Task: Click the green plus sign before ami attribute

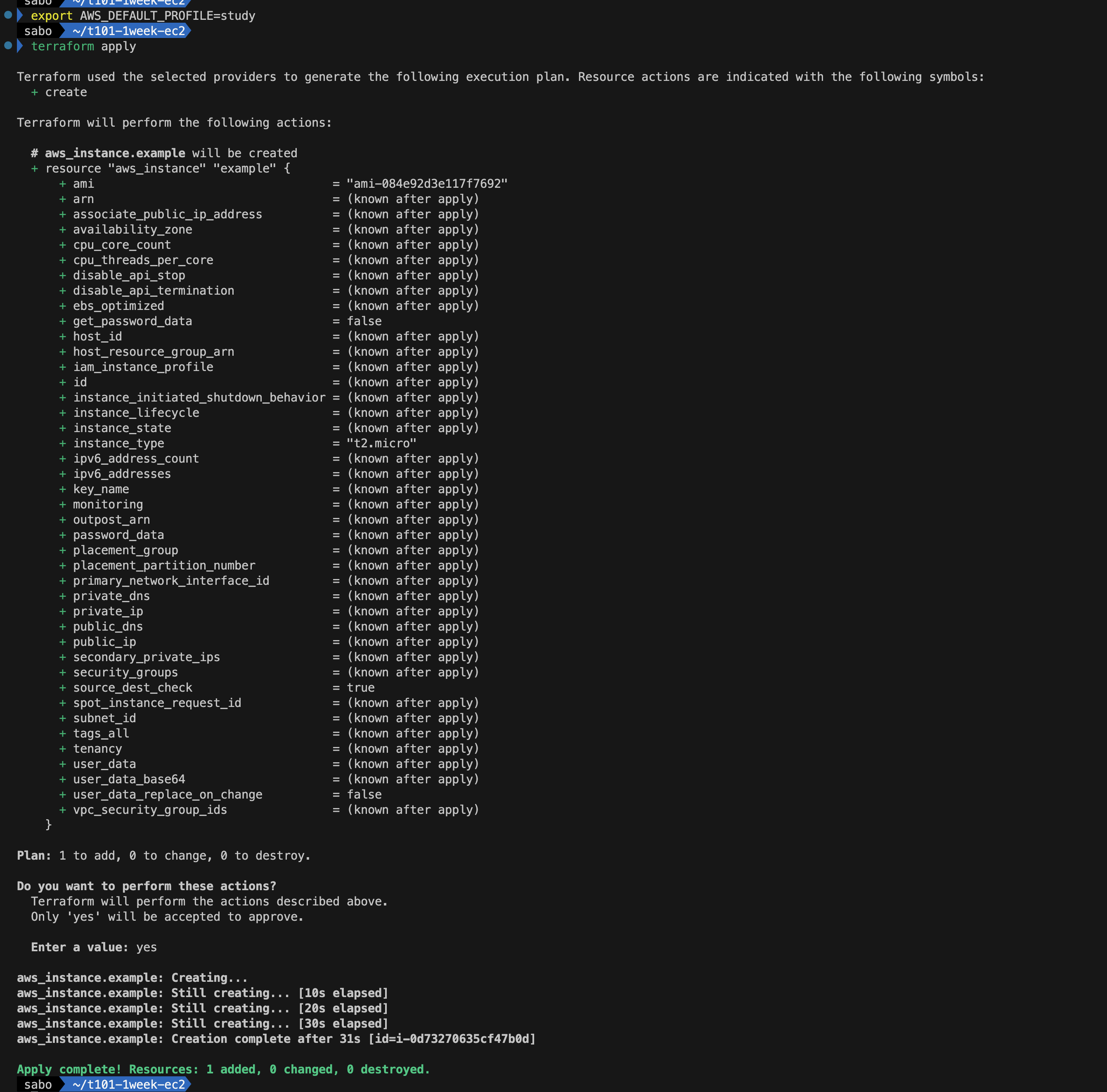Action: tap(62, 184)
